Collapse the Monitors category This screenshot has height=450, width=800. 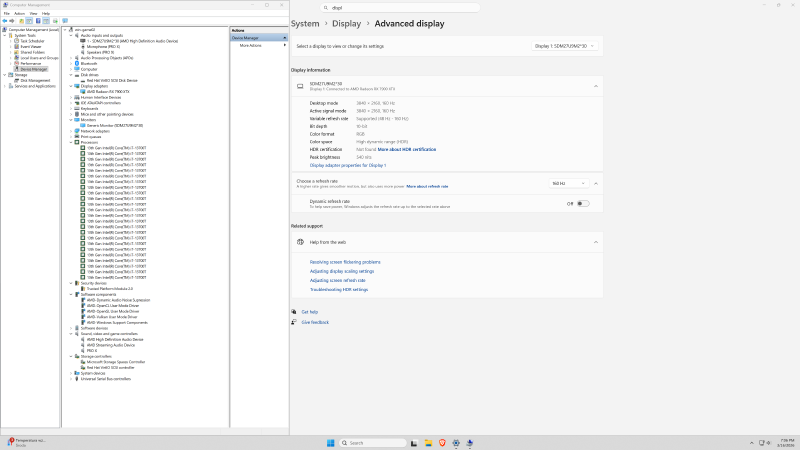point(71,120)
